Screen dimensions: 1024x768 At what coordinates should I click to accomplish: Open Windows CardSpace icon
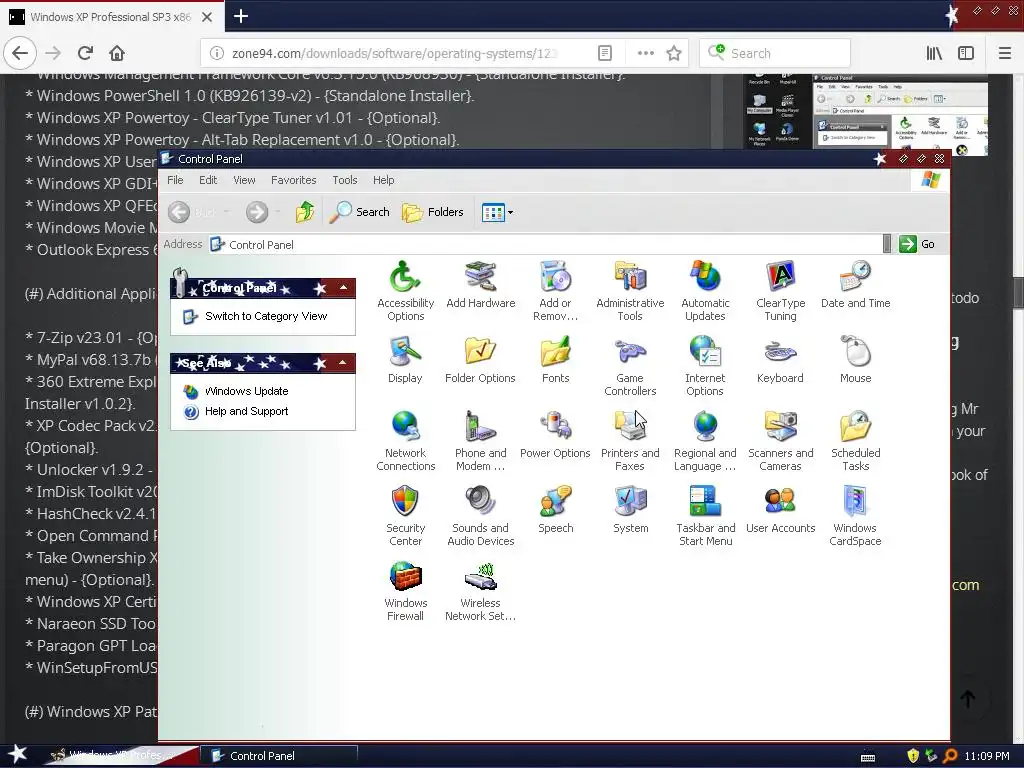tap(855, 516)
